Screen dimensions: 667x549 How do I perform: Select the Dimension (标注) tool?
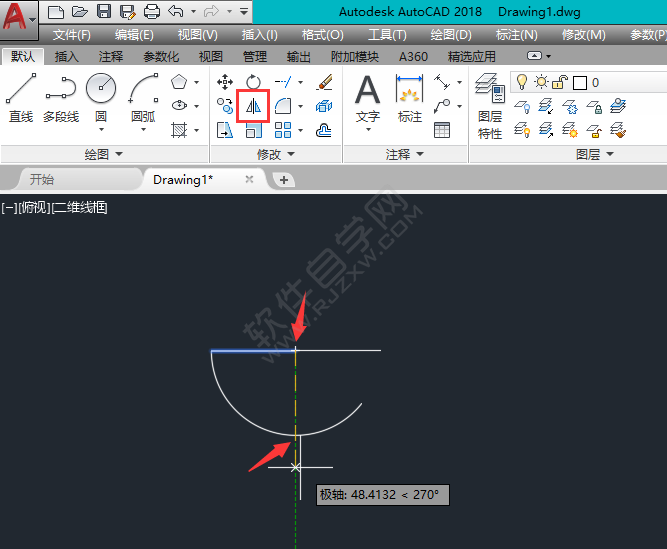409,98
